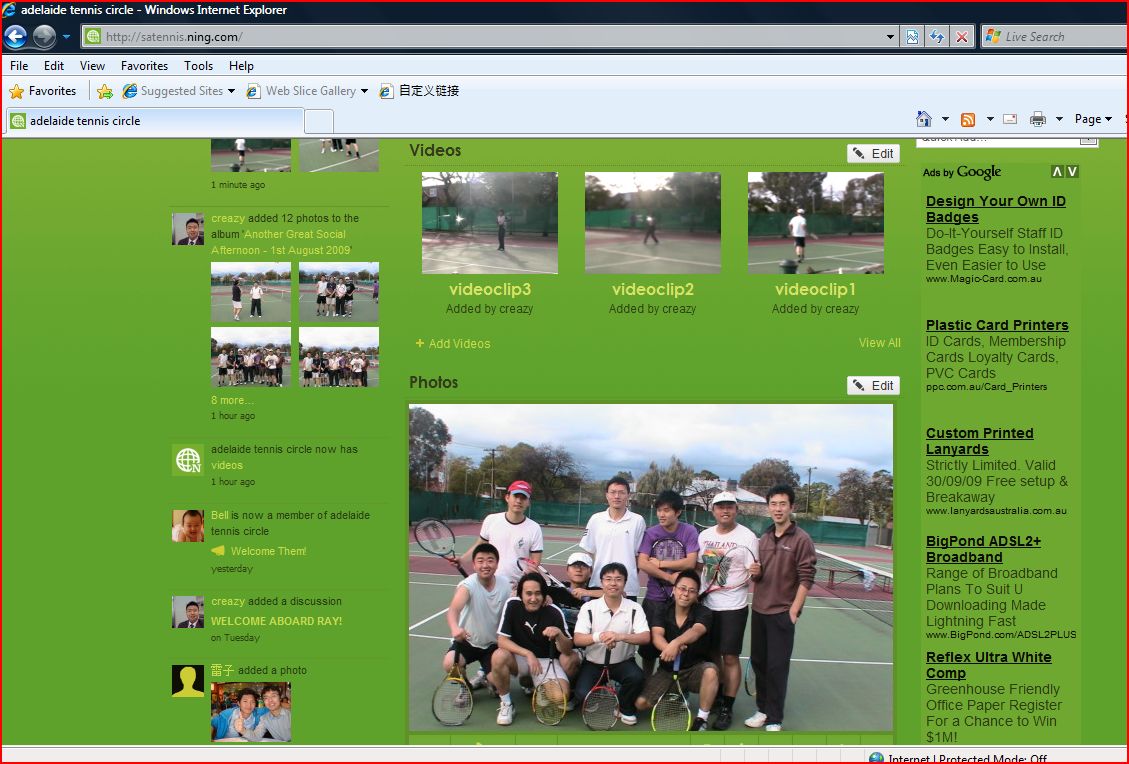Open Compatibility View icon in address bar
This screenshot has width=1129, height=764.
click(912, 37)
